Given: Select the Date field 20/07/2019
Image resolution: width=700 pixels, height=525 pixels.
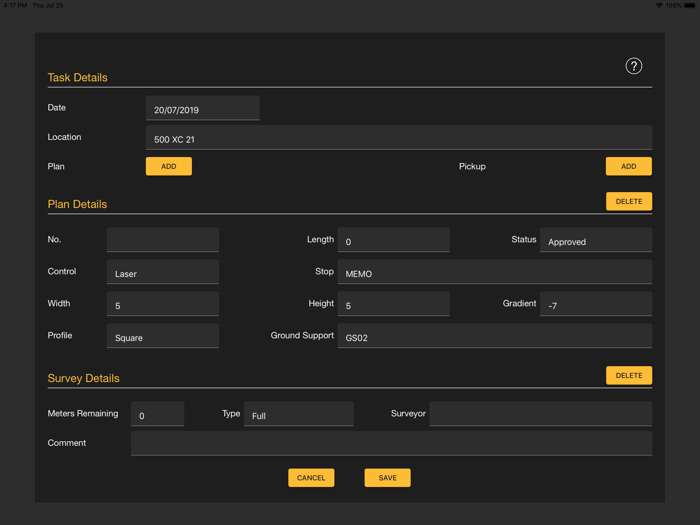Looking at the screenshot, I should [202, 109].
